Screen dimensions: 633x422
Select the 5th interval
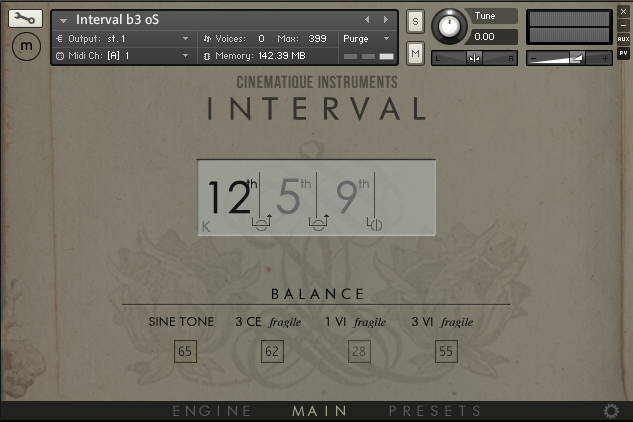tap(293, 196)
